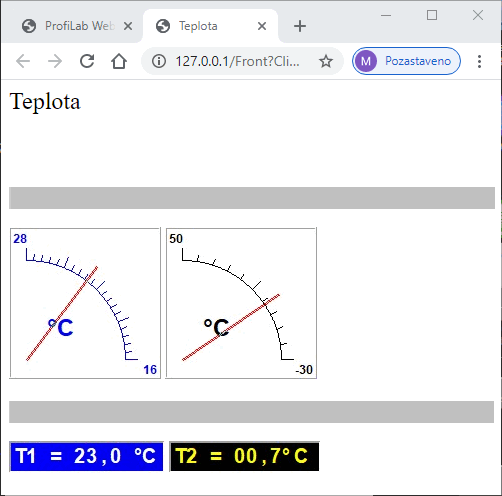
Task: Click the blue 28 to 16 gauge
Action: click(85, 303)
